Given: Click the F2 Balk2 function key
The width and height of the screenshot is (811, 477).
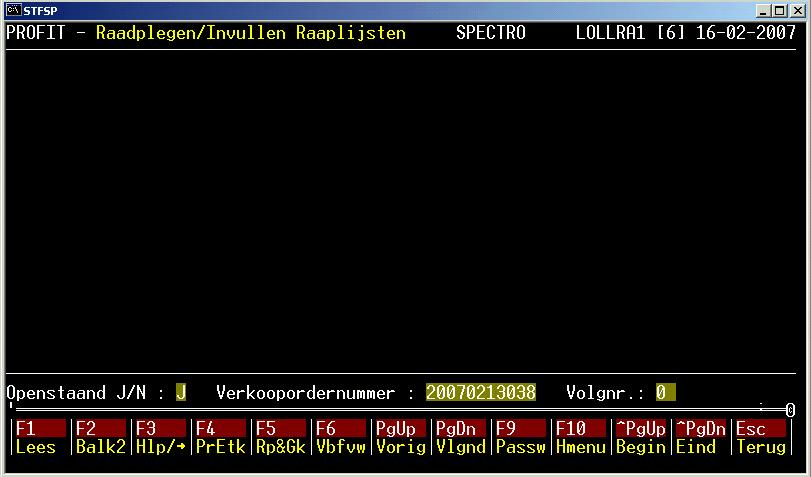Looking at the screenshot, I should tap(101, 438).
